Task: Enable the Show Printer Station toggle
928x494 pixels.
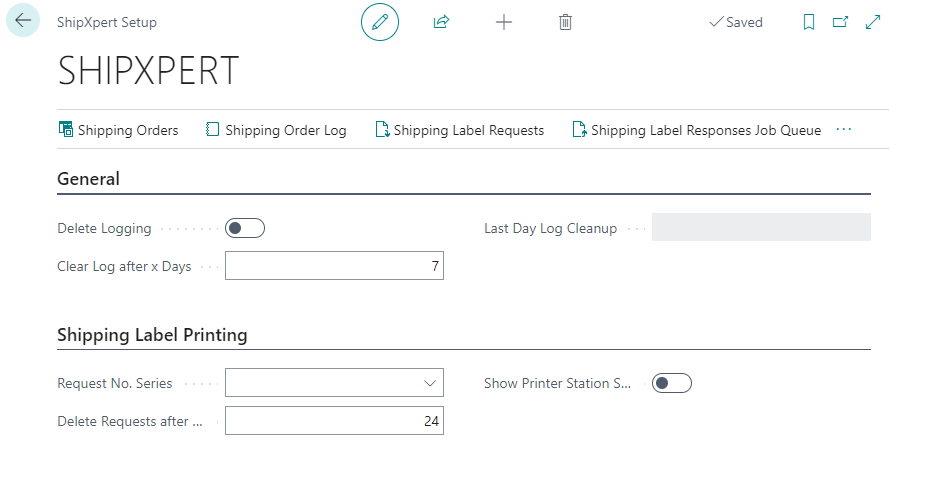Action: coord(671,383)
